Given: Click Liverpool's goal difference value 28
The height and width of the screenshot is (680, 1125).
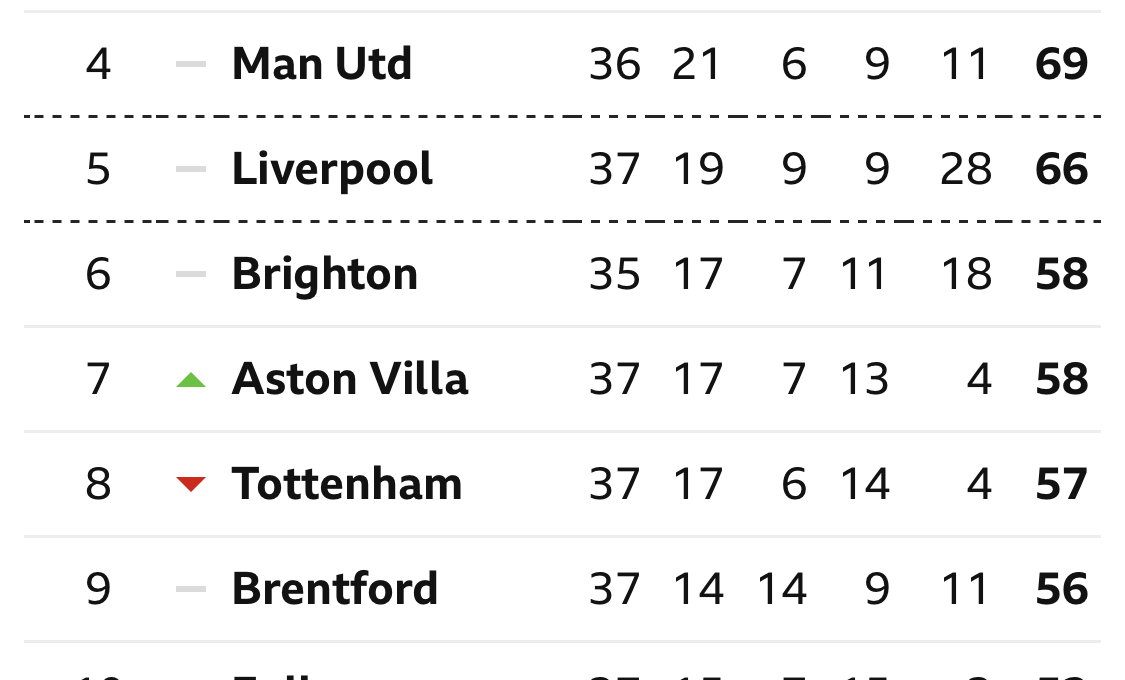Looking at the screenshot, I should click(966, 169).
